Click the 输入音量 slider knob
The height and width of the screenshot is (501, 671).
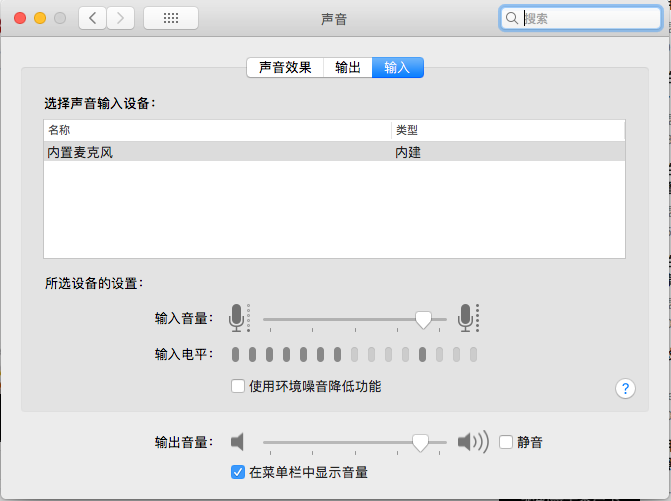point(423,319)
